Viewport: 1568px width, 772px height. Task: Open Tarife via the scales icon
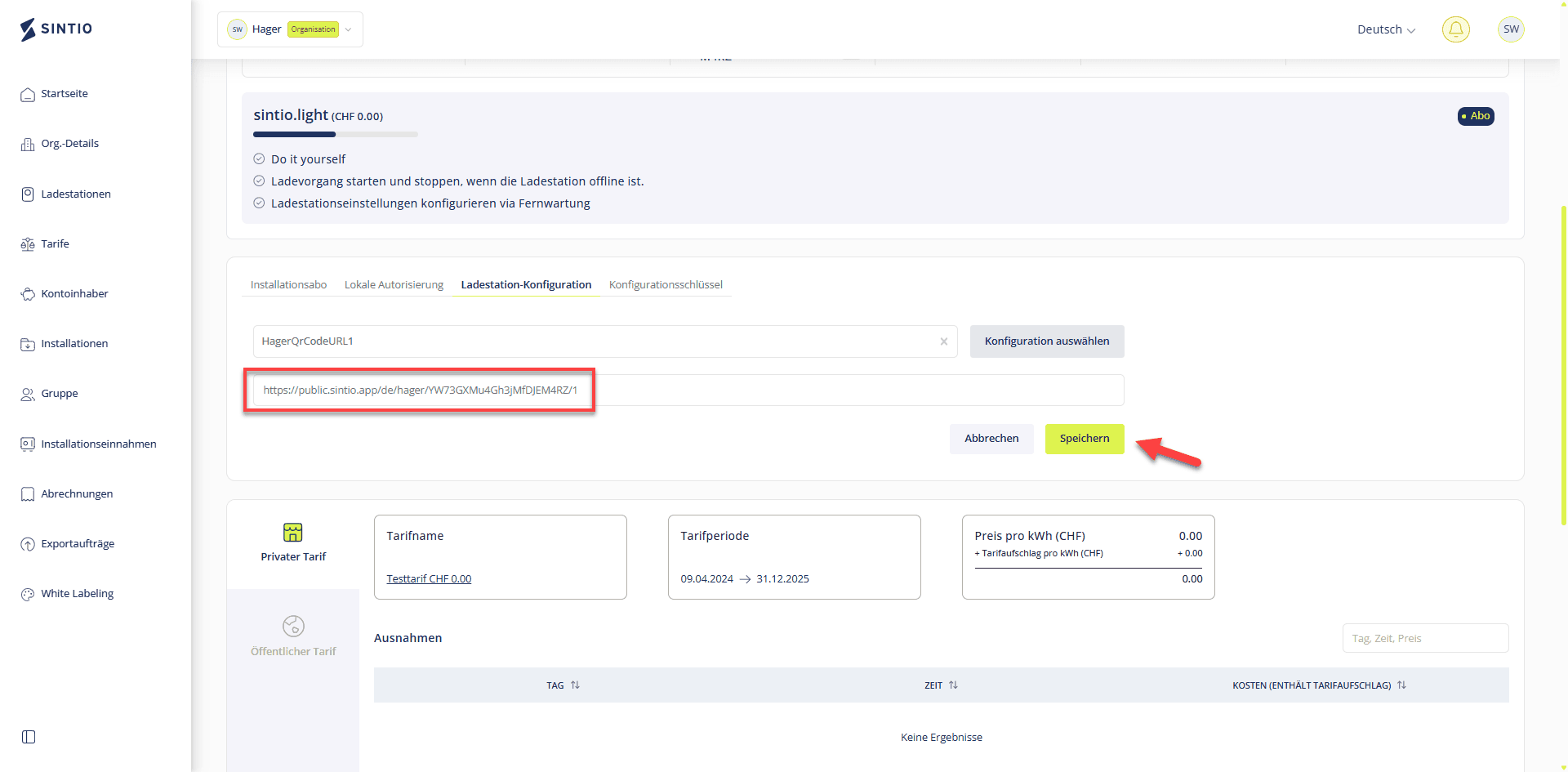tap(28, 244)
